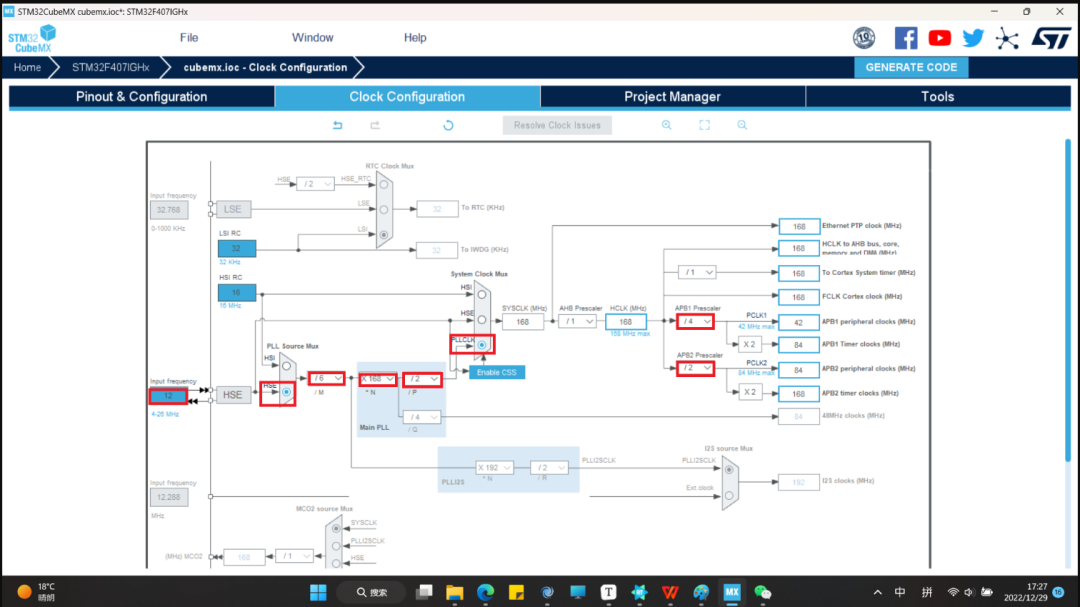The width and height of the screenshot is (1080, 607).
Task: Select HSI in System Clock Mux
Action: pos(482,296)
